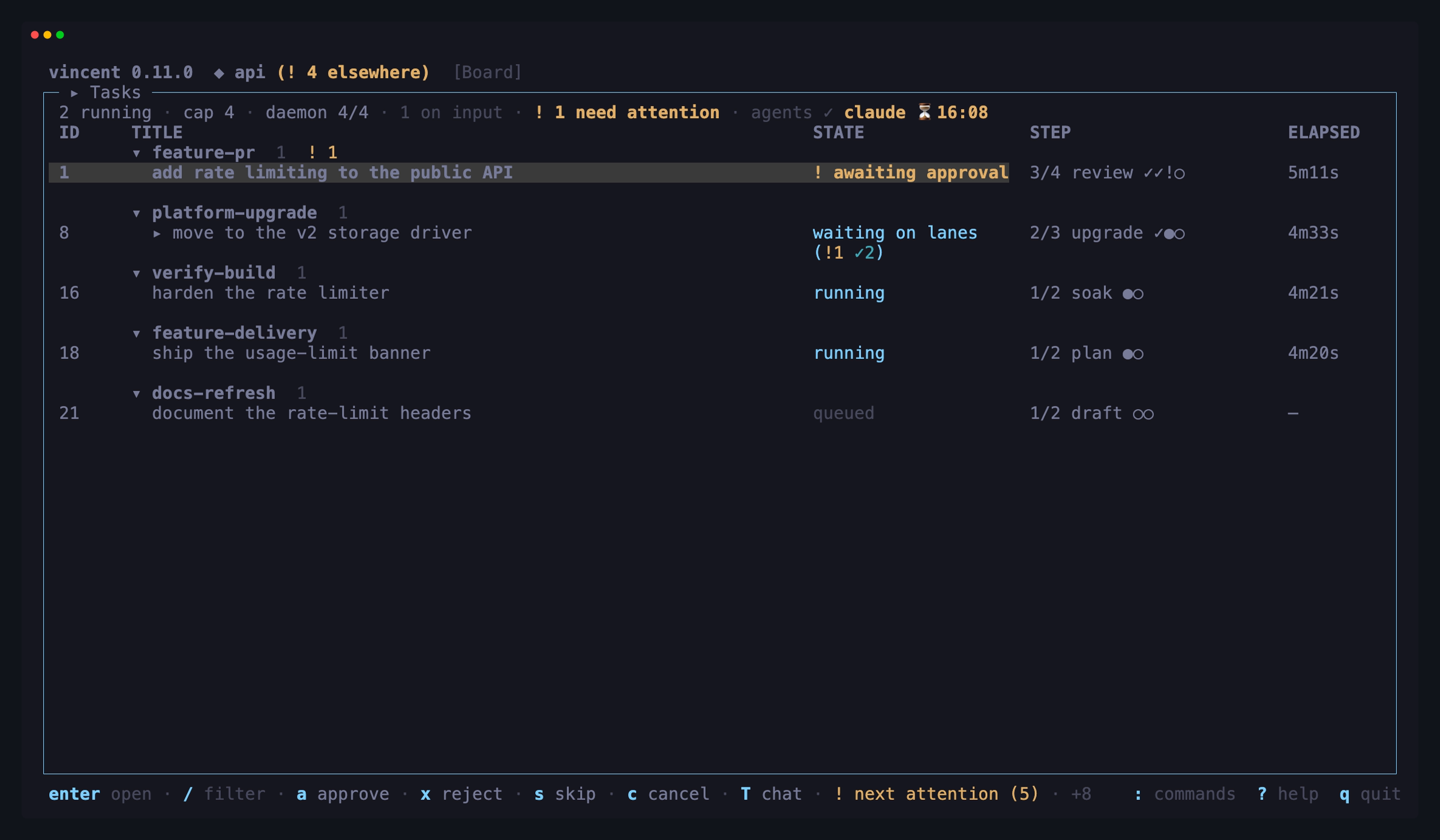The width and height of the screenshot is (1440, 840).
Task: Click the soak step progress dots
Action: click(x=1133, y=293)
